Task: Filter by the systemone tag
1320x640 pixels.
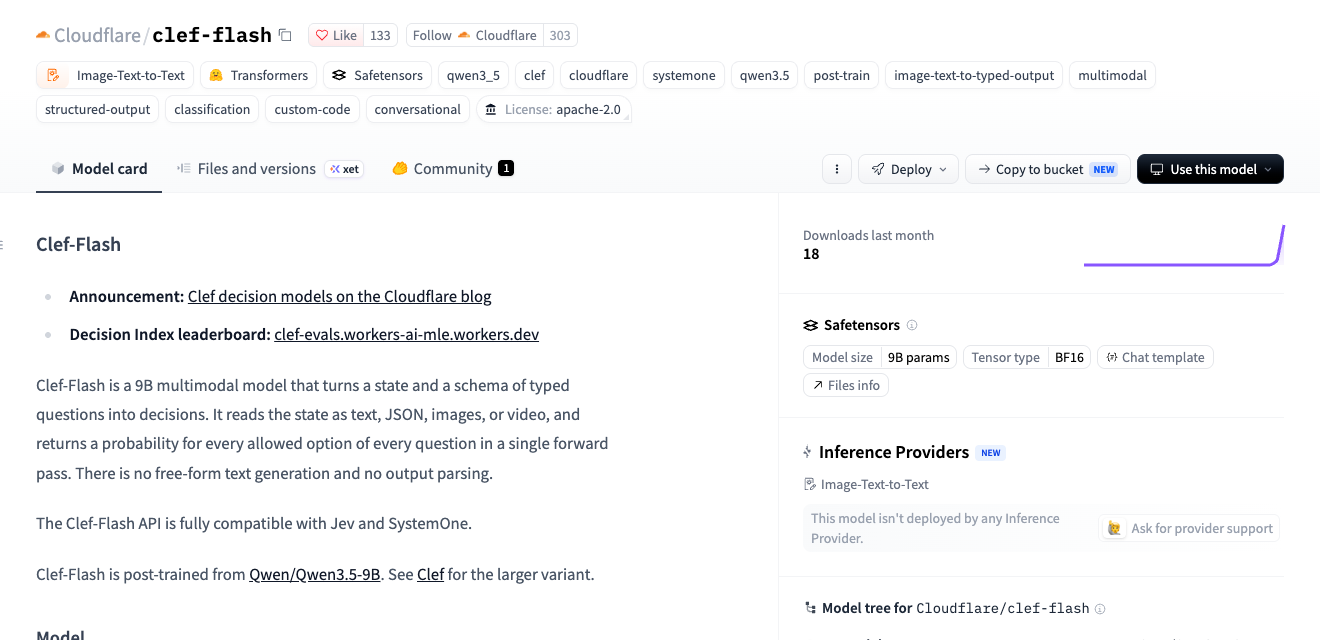Action: pos(684,75)
